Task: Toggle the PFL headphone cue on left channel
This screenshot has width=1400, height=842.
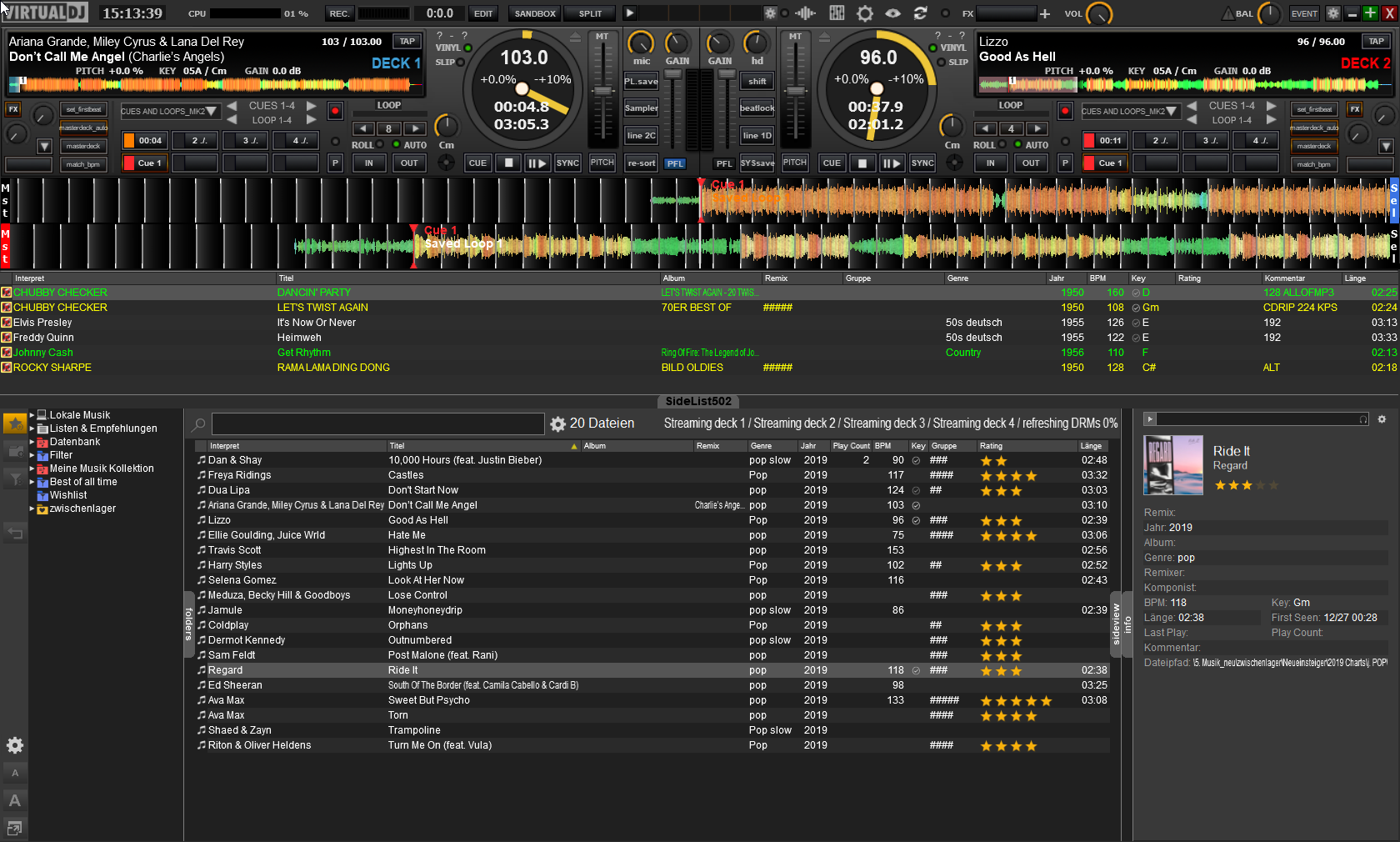Action: pos(675,163)
